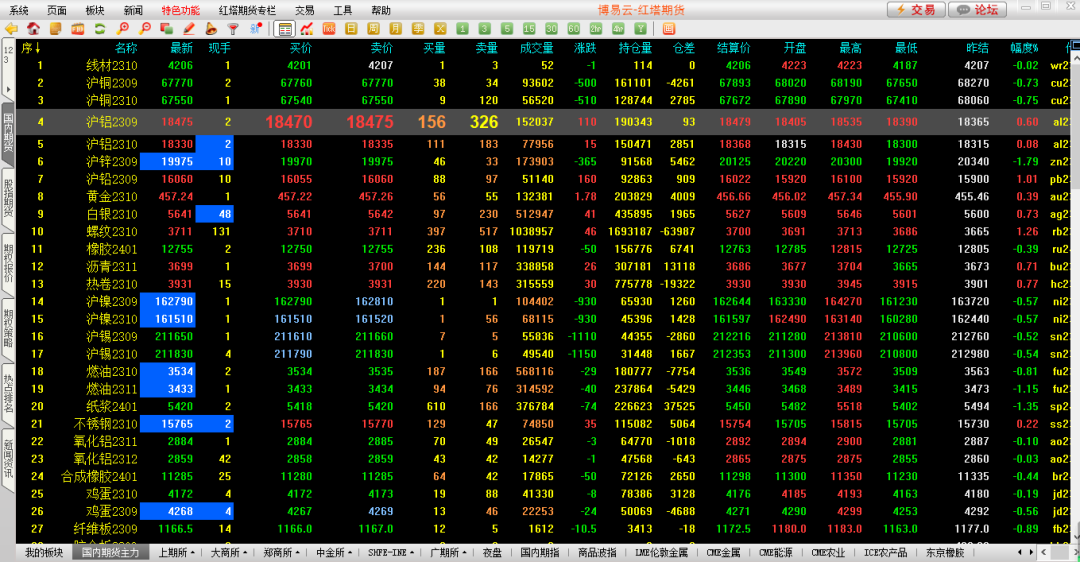Click the yellow back arrow icon
Screen dimensions: 1080x562
click(12, 29)
